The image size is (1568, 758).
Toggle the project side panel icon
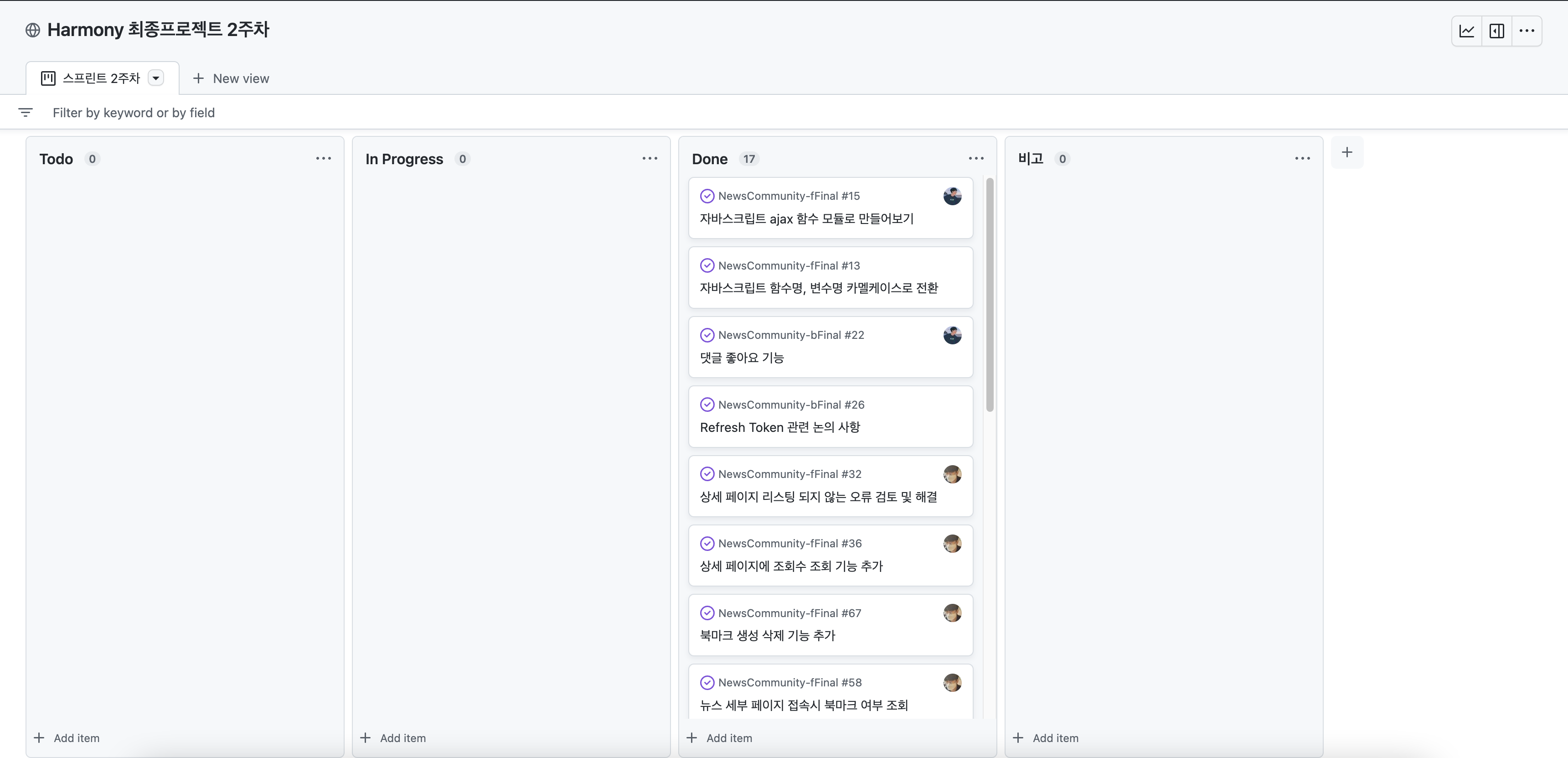(x=1497, y=31)
